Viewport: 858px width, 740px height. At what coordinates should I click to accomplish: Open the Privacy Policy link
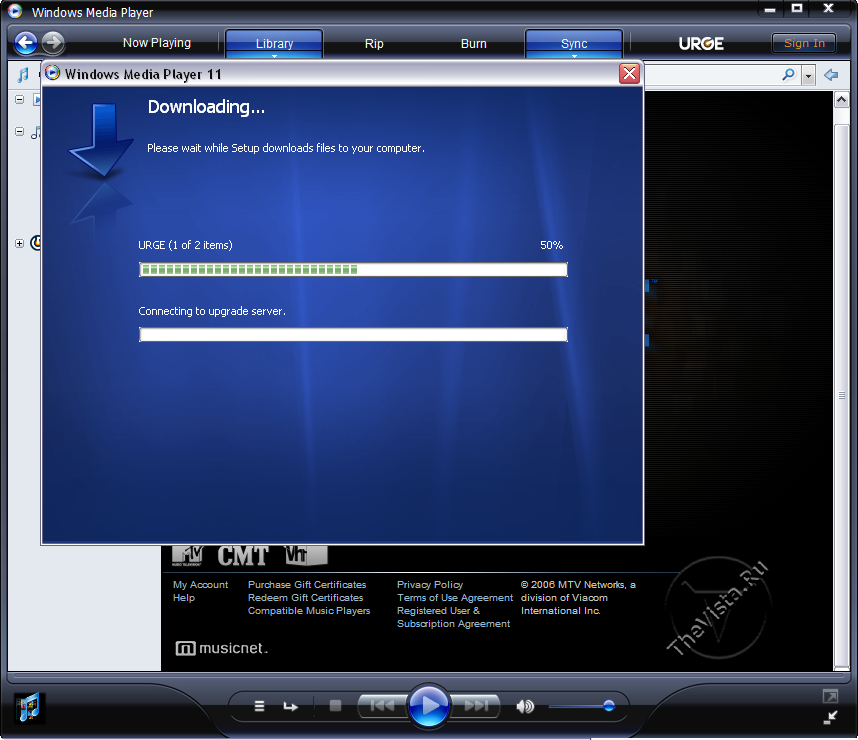(x=430, y=585)
